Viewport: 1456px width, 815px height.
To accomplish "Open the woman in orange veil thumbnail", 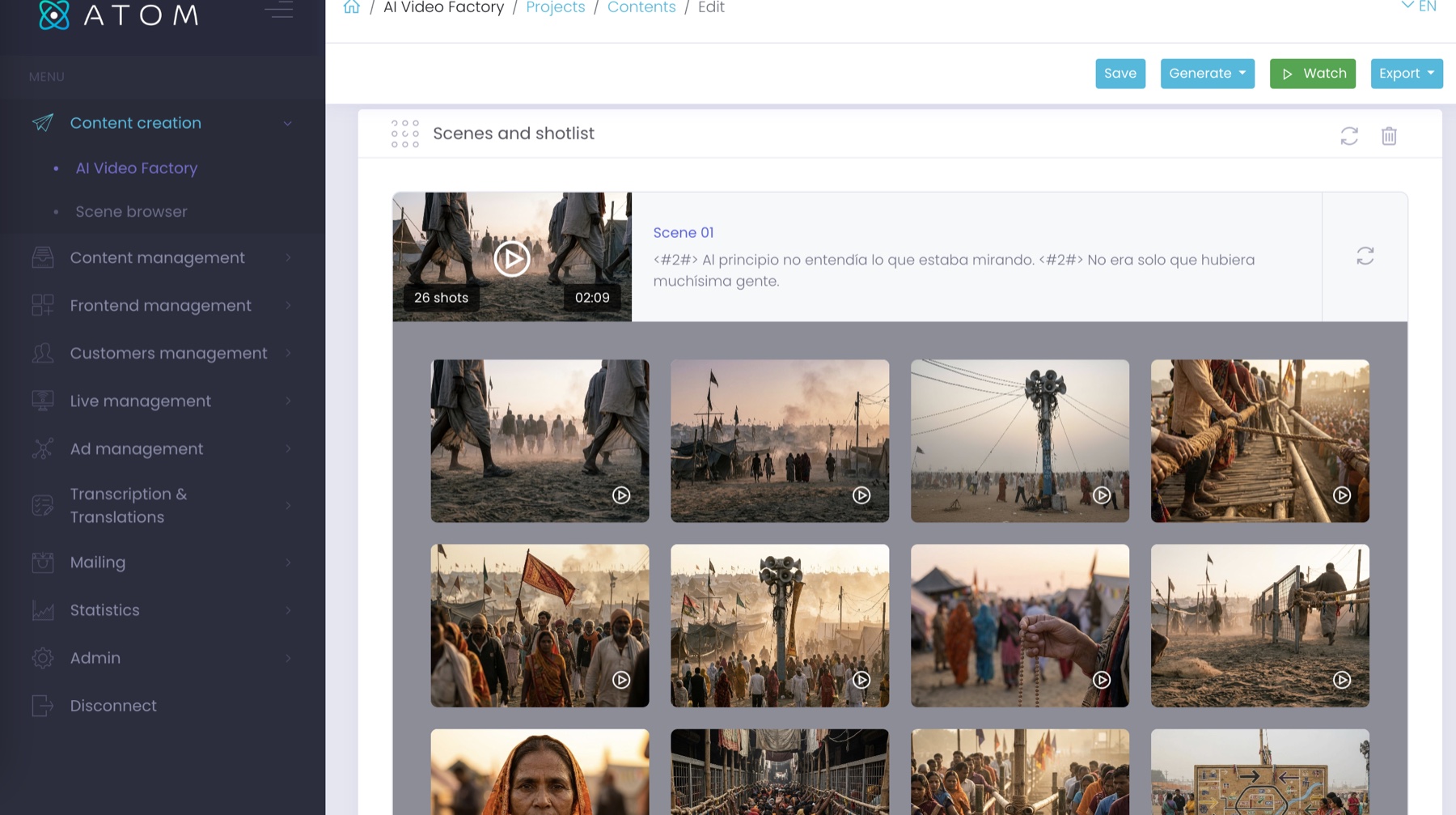I will coord(540,772).
